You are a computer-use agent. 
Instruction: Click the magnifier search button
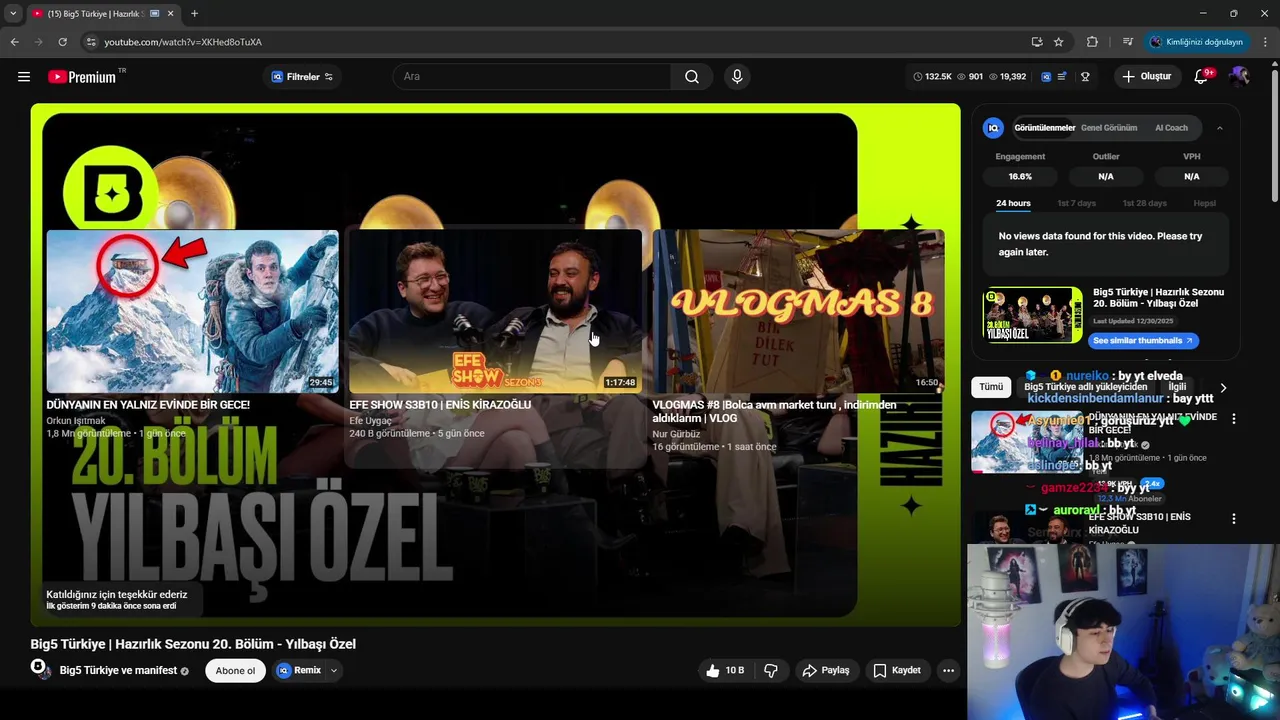692,77
